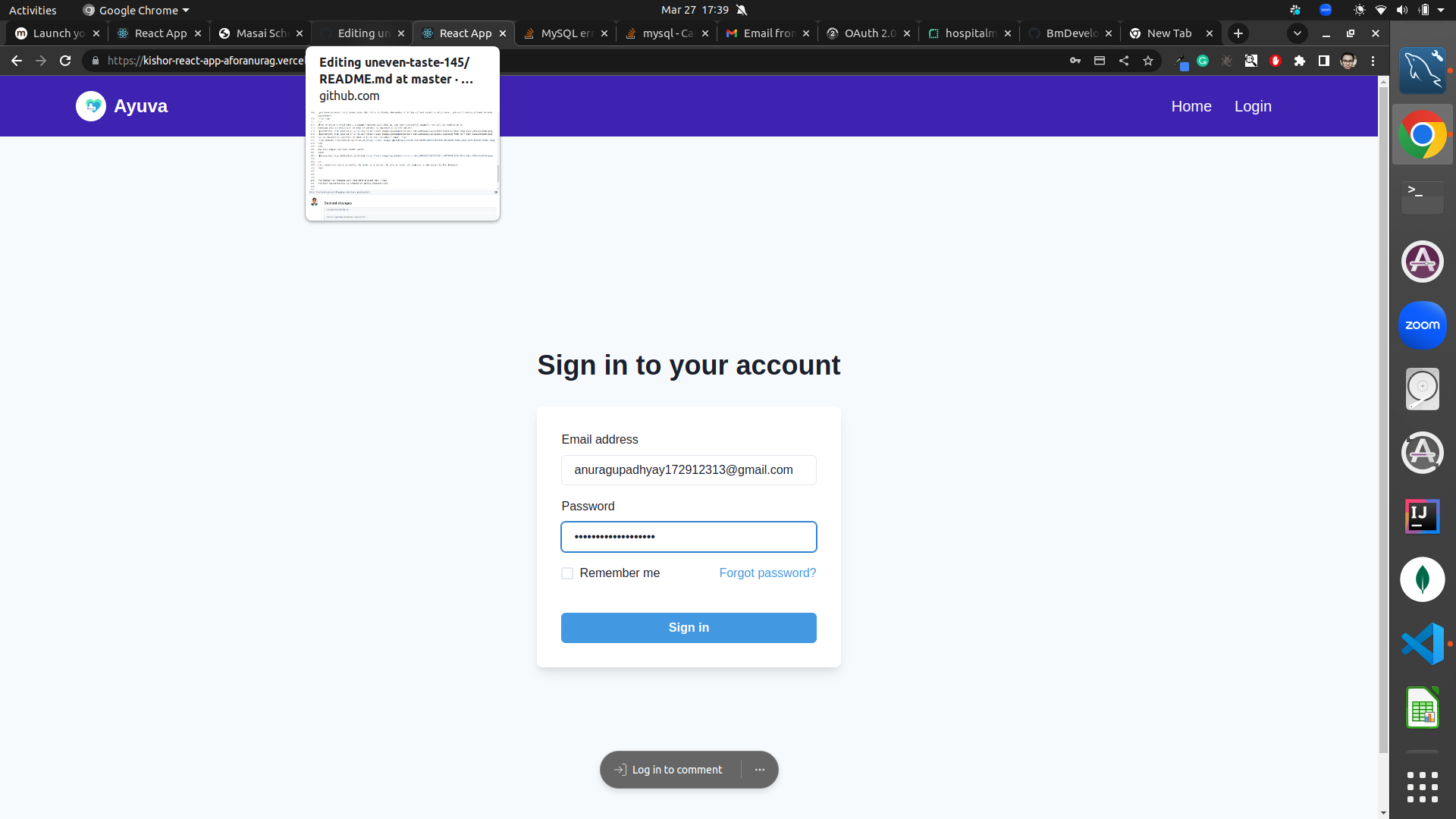Open the Grammarly extension
The image size is (1456, 819).
pyautogui.click(x=1203, y=61)
